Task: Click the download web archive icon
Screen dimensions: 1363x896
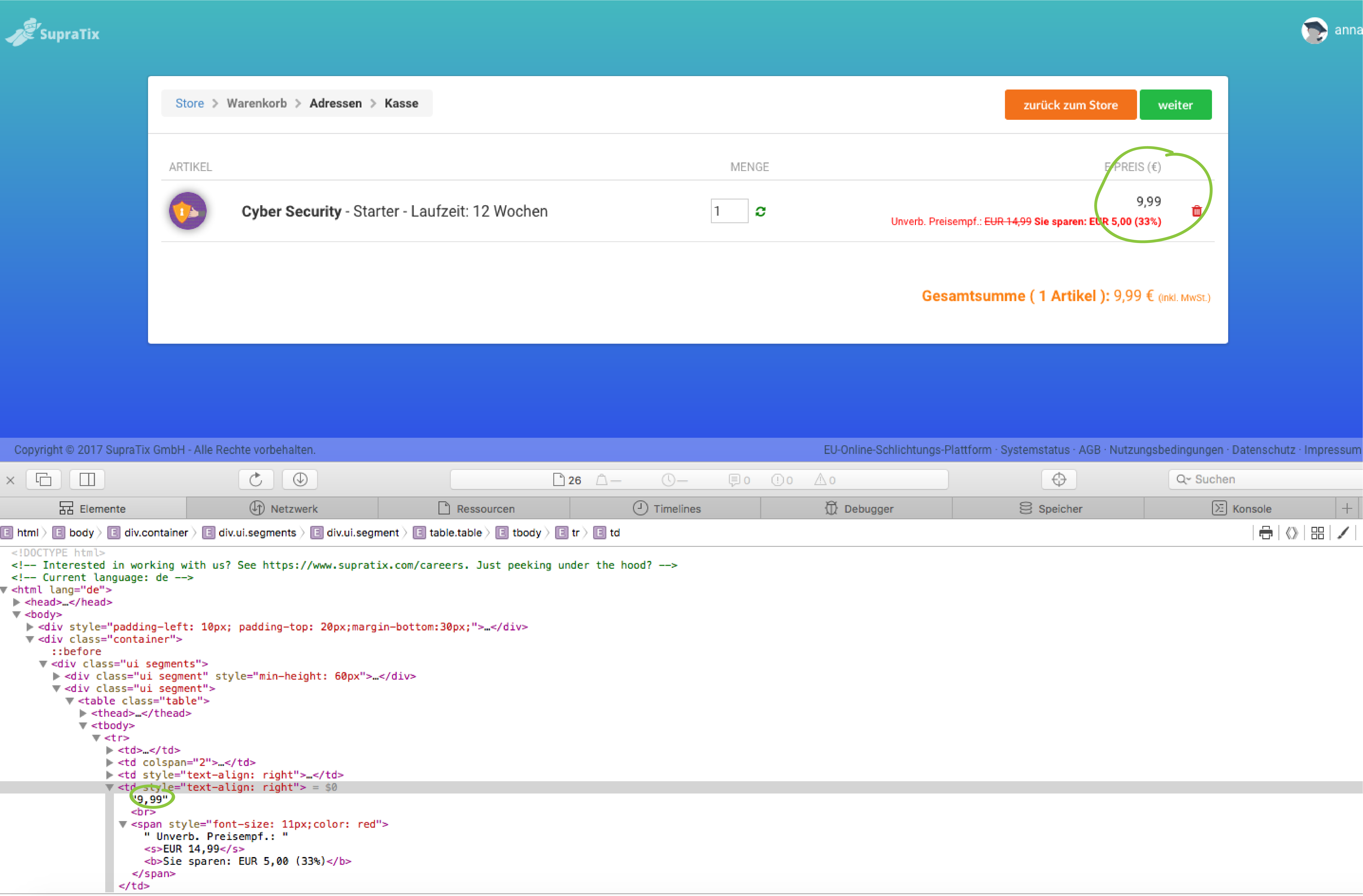Action: (x=300, y=479)
